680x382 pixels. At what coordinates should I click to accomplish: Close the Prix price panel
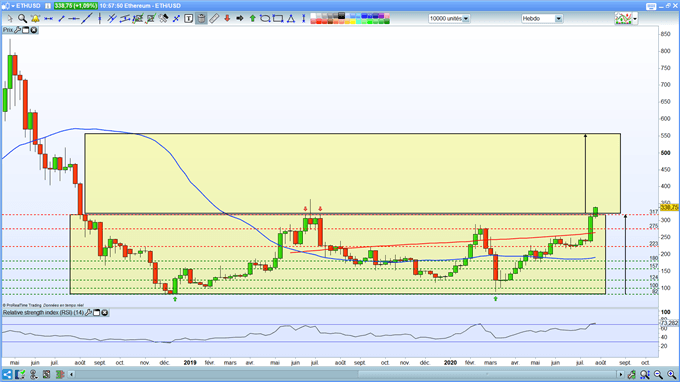tap(34, 30)
